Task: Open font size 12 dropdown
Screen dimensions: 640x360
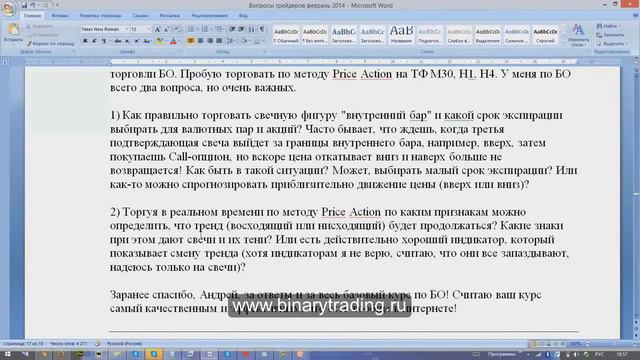Action: [148, 29]
